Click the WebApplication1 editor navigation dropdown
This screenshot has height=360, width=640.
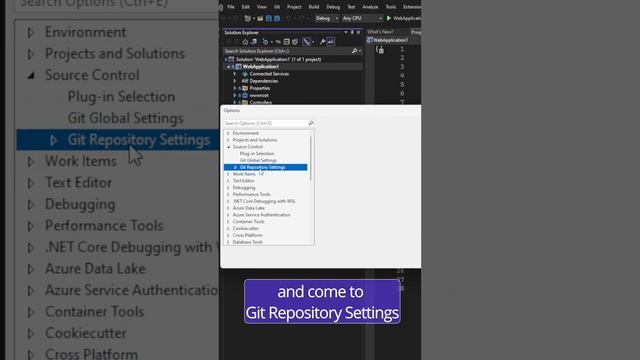pos(390,40)
